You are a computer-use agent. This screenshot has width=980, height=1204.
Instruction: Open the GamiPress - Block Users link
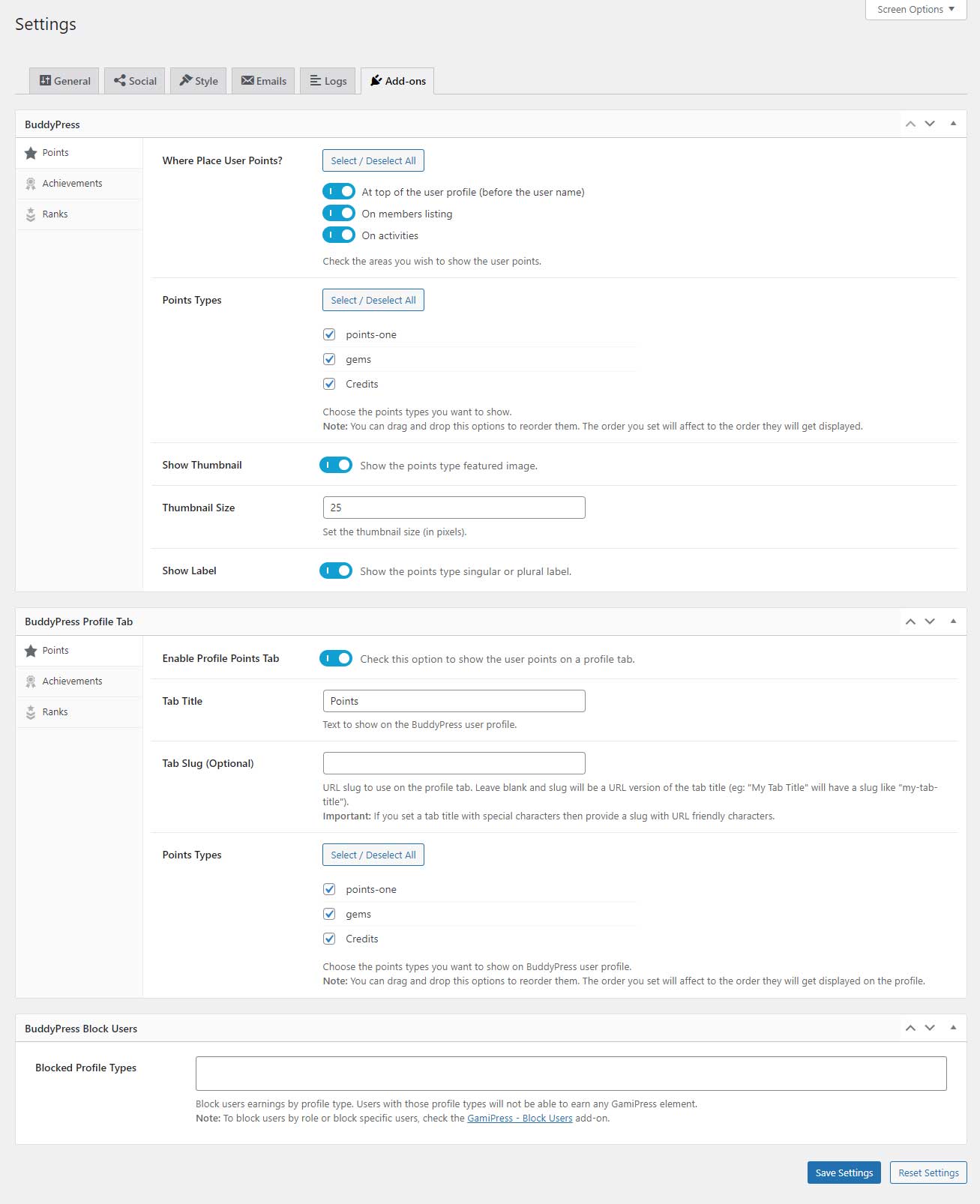coord(520,1118)
